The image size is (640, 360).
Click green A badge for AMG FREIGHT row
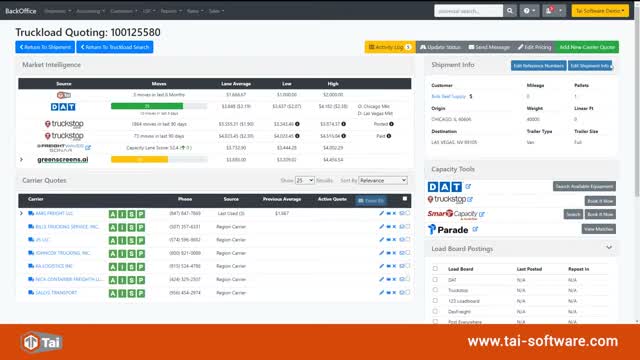coord(113,214)
